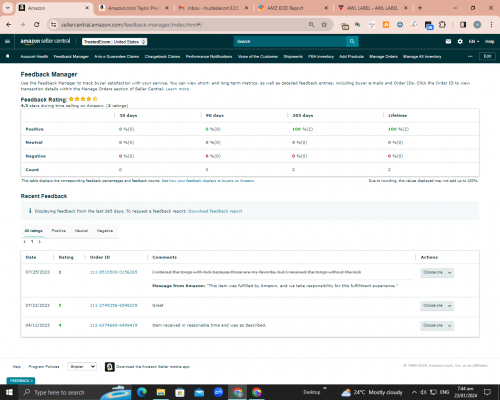View site information icon in address bar
Image resolution: width=500 pixels, height=400 pixels.
pyautogui.click(x=53, y=25)
